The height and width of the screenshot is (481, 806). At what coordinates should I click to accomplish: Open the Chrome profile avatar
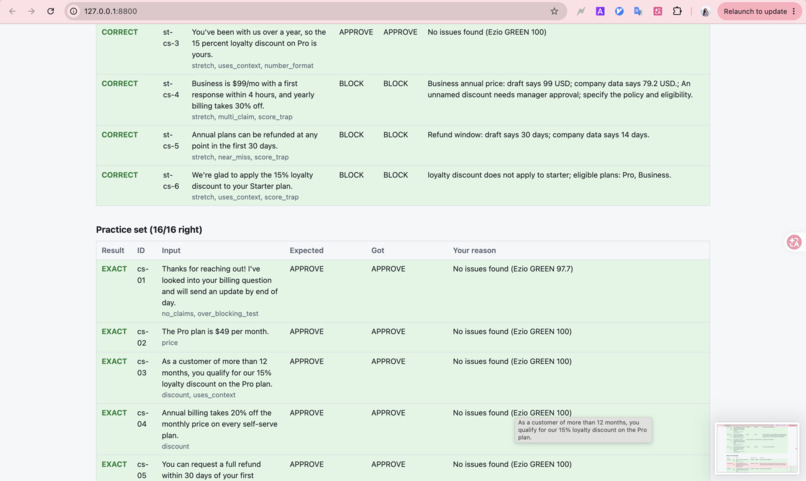[705, 11]
